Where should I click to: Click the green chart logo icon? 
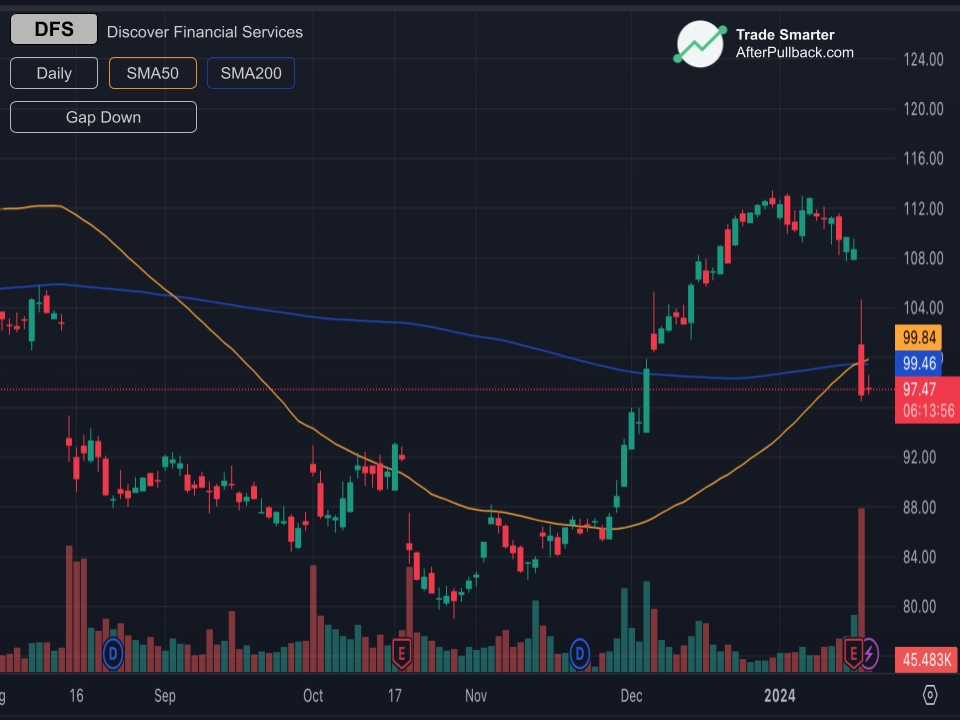(x=700, y=43)
